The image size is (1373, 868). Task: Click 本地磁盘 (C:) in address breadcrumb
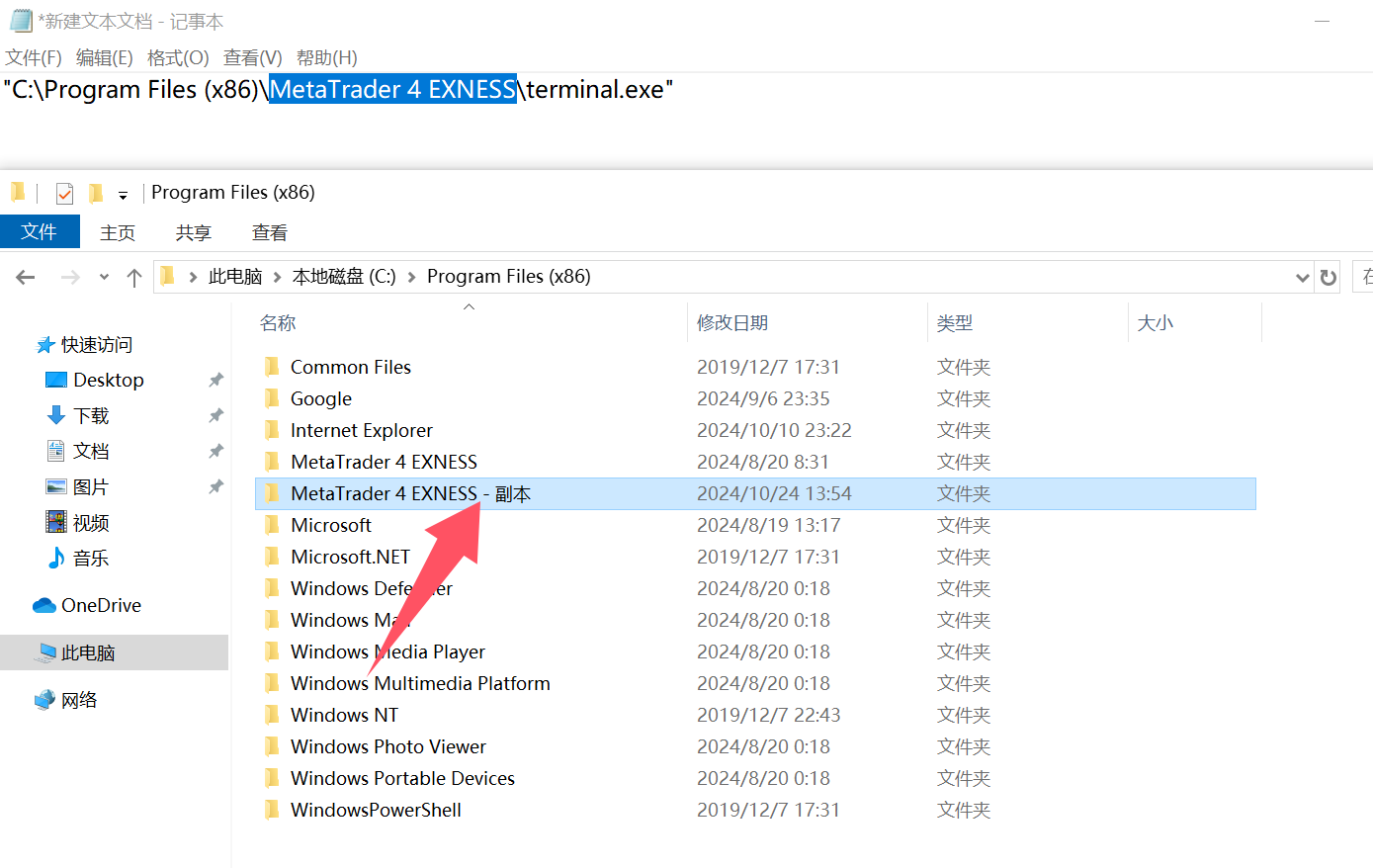[344, 277]
